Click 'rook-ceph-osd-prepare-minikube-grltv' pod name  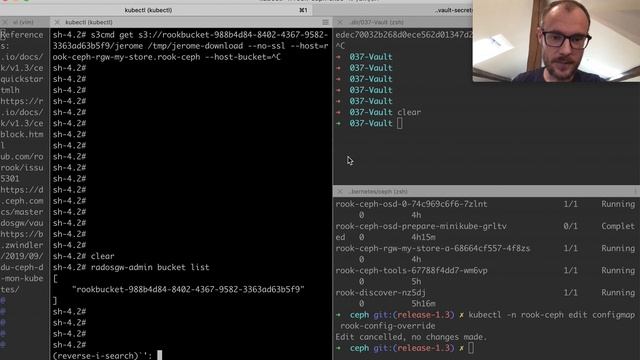click(421, 226)
